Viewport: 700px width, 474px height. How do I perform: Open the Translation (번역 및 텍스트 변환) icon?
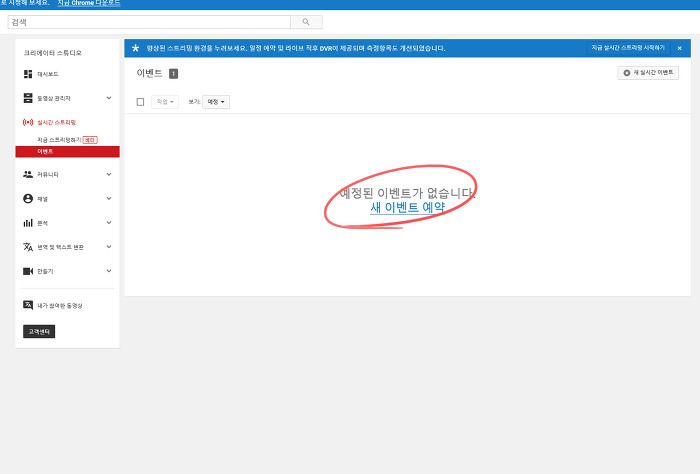(28, 246)
